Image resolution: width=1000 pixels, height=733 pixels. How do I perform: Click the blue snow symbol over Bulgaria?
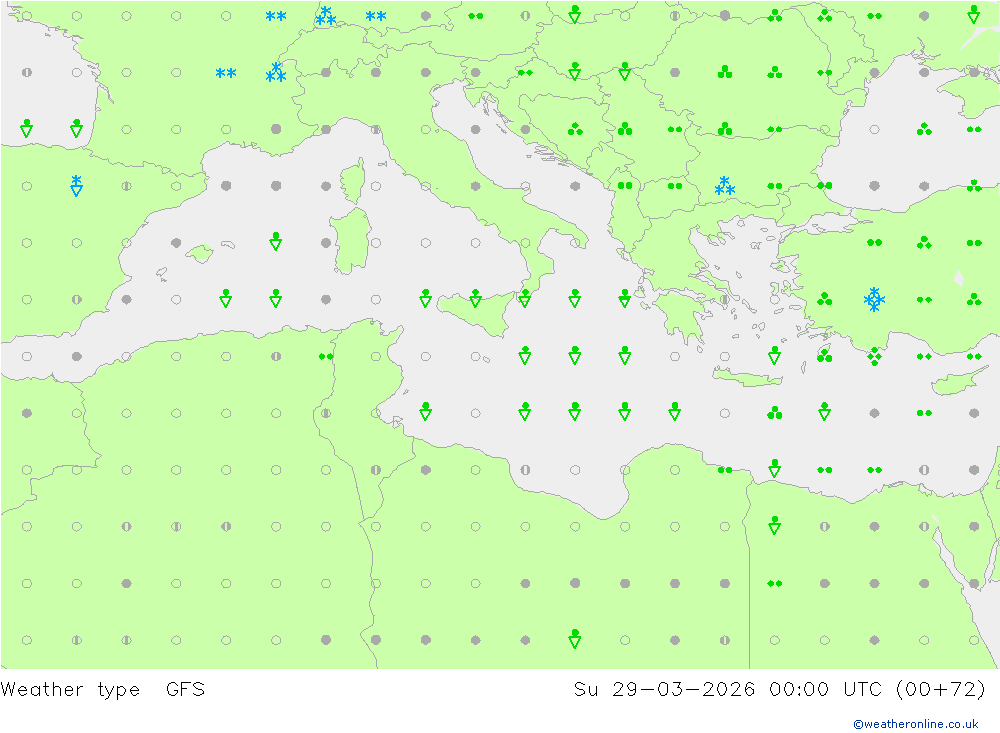pyautogui.click(x=724, y=186)
